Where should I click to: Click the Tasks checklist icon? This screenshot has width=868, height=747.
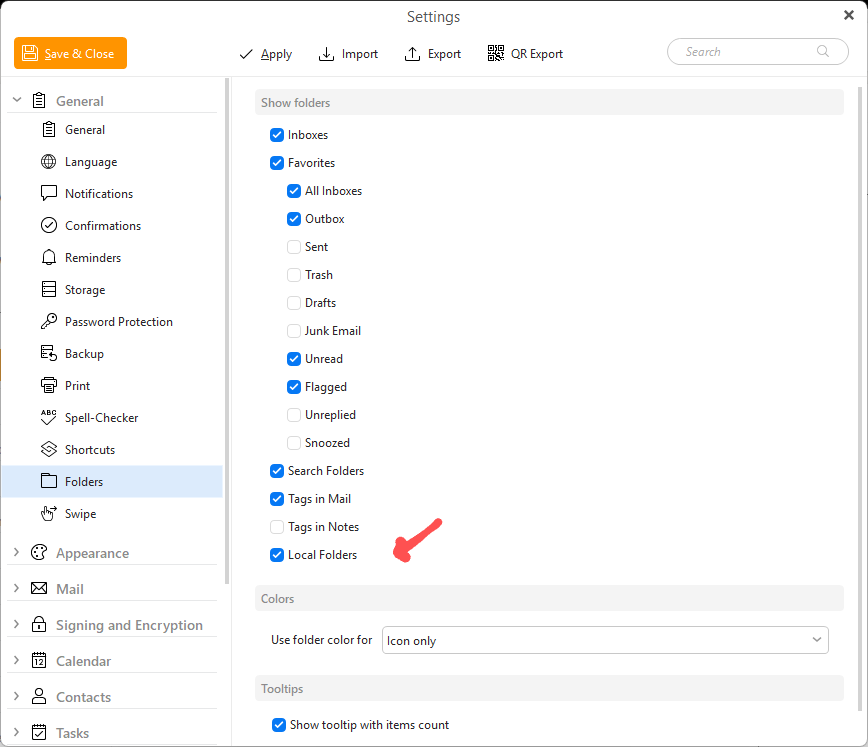[x=39, y=732]
